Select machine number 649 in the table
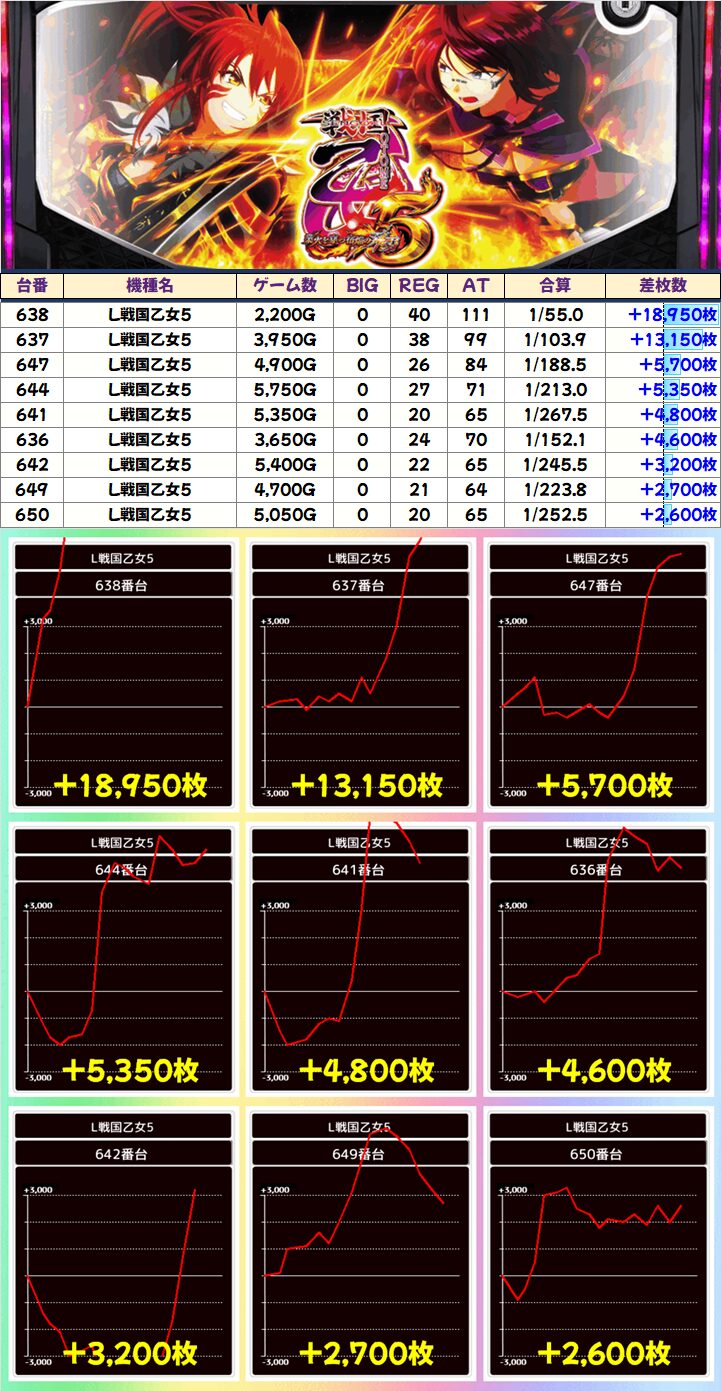Image resolution: width=721 pixels, height=1391 pixels. (32, 489)
